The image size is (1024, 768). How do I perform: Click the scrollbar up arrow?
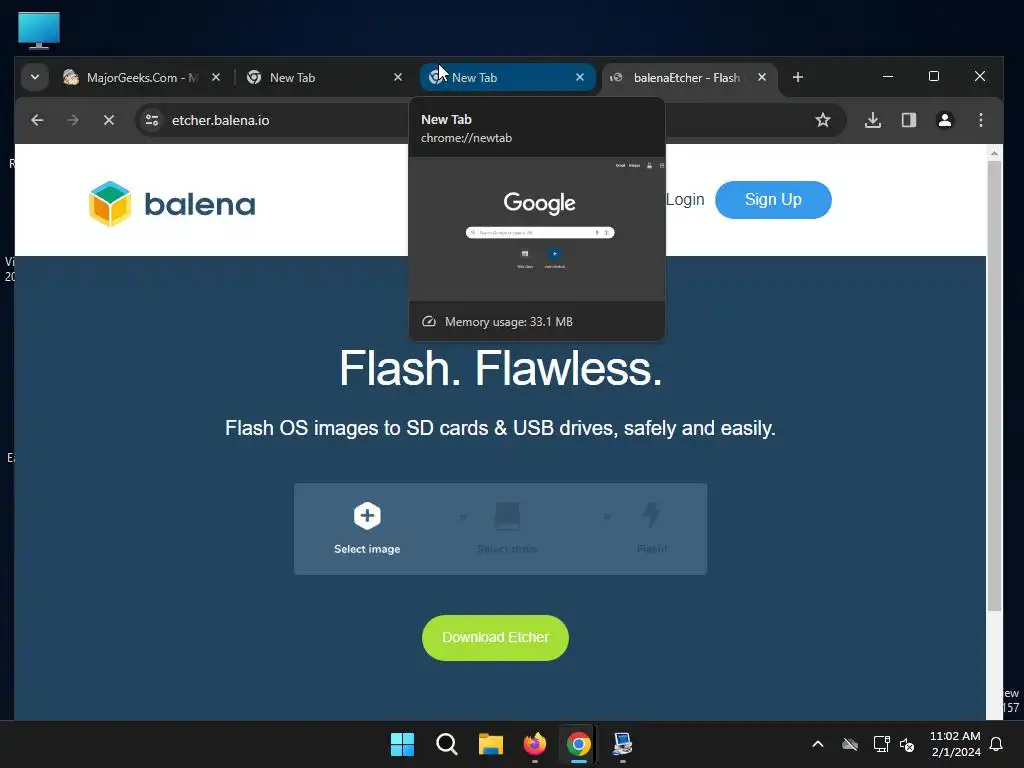994,153
